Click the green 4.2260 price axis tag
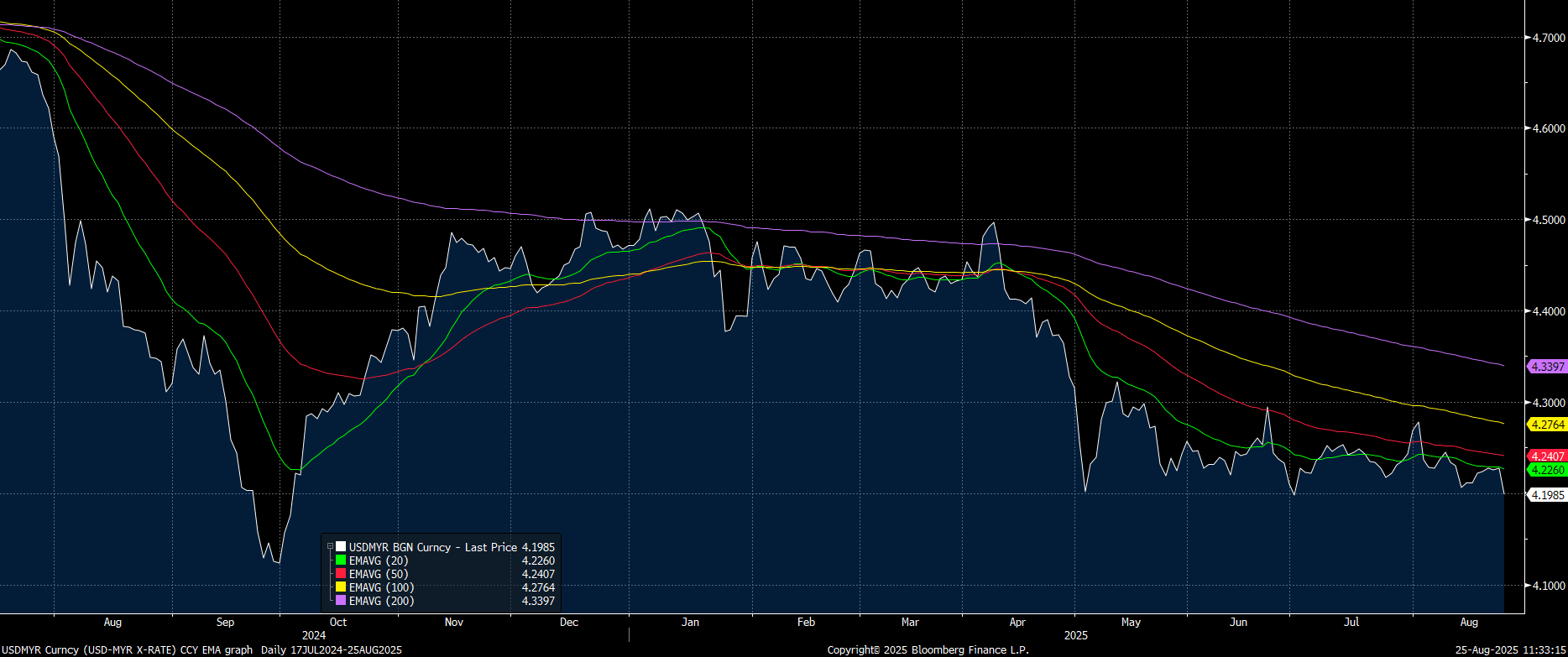This screenshot has height=657, width=1568. 1547,470
